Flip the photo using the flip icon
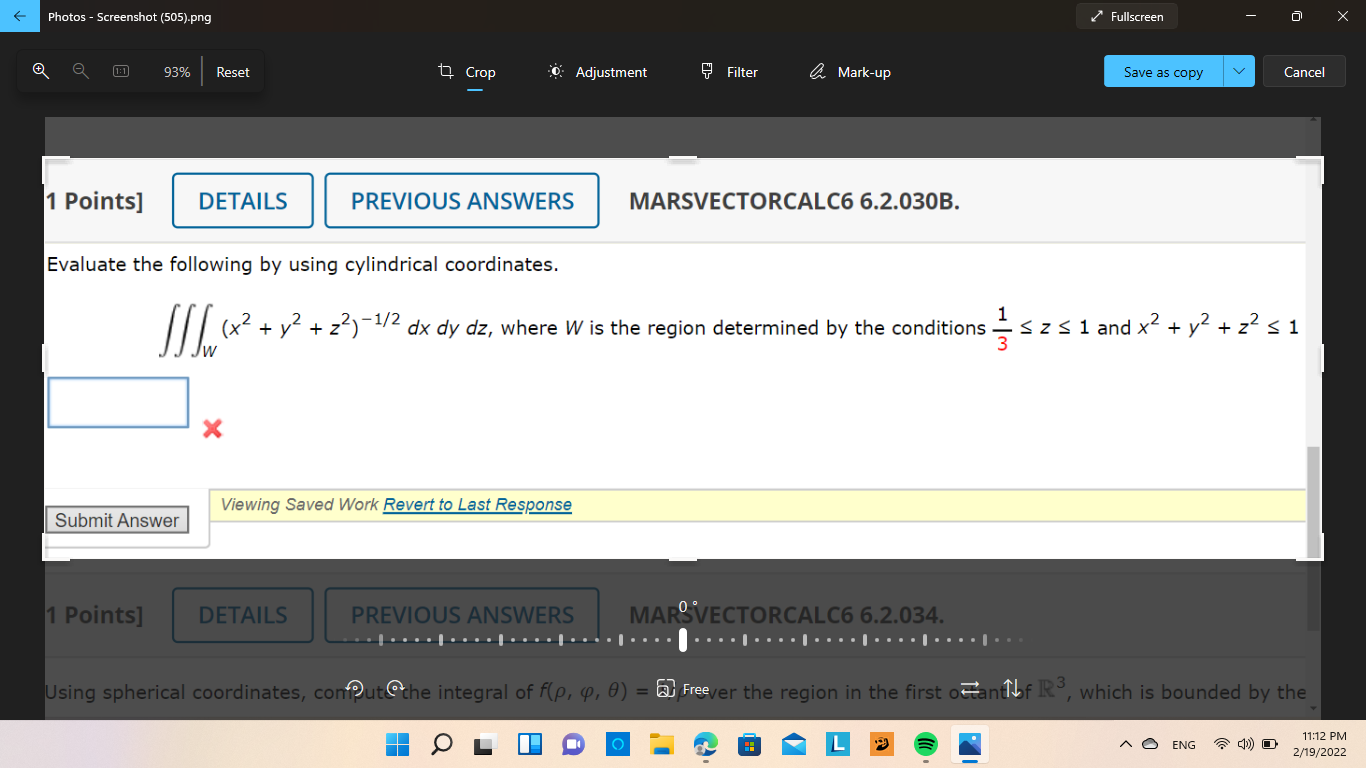Screen dimensions: 1366x768 coord(968,687)
